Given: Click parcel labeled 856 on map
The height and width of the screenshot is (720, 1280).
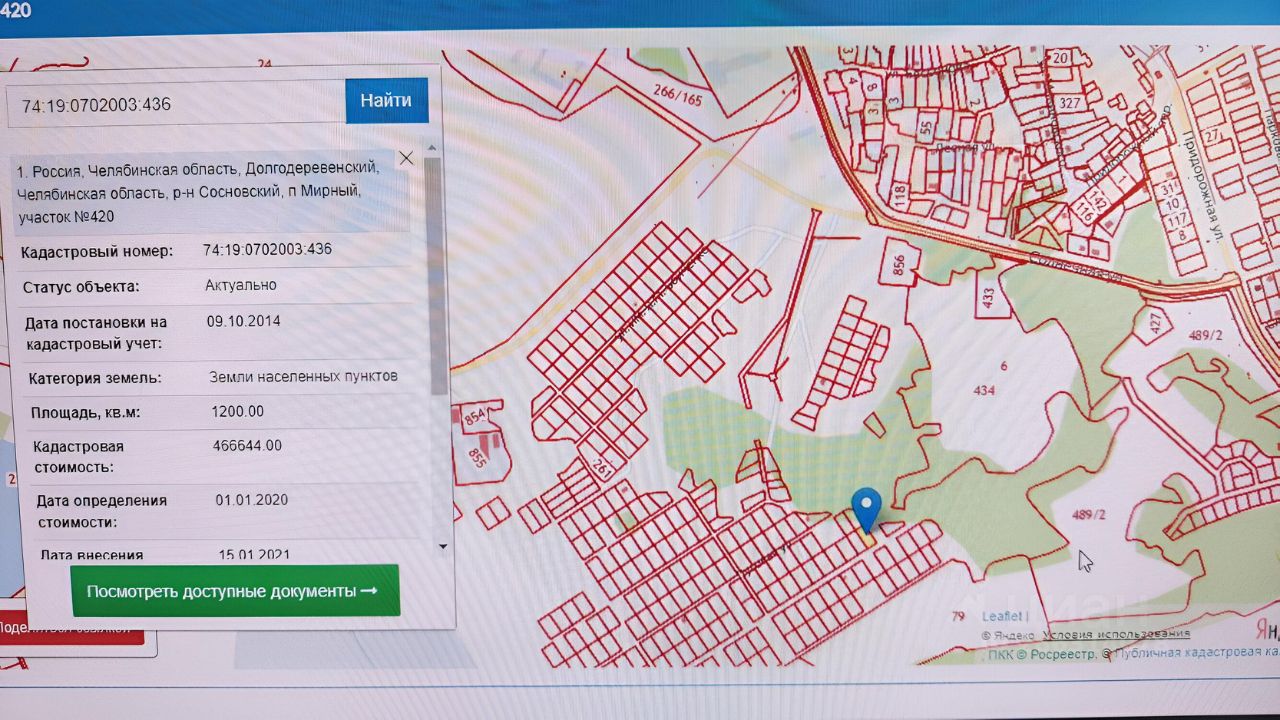Looking at the screenshot, I should tap(899, 265).
